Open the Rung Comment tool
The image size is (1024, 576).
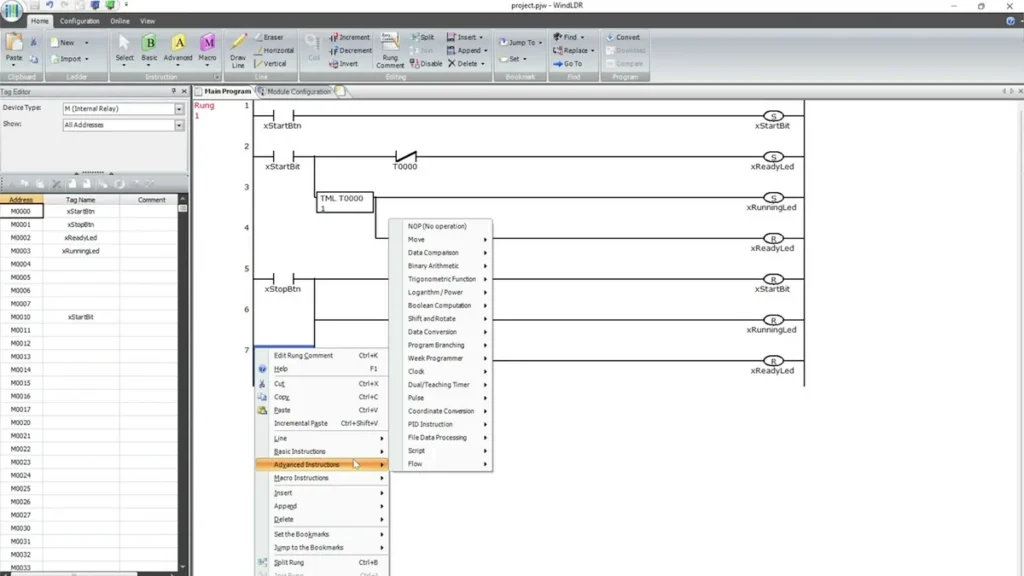tap(390, 51)
